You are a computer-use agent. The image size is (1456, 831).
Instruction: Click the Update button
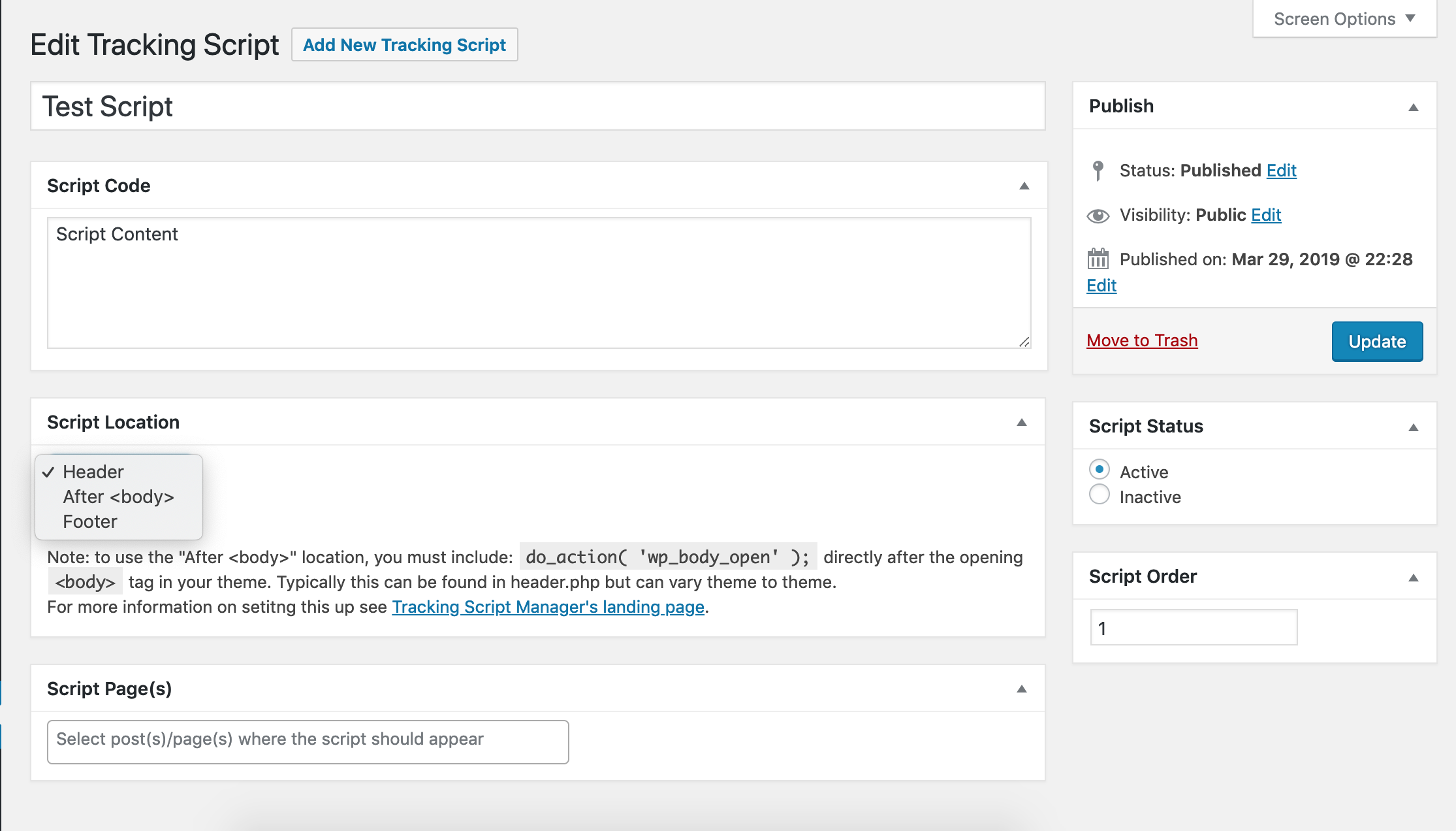[1377, 341]
